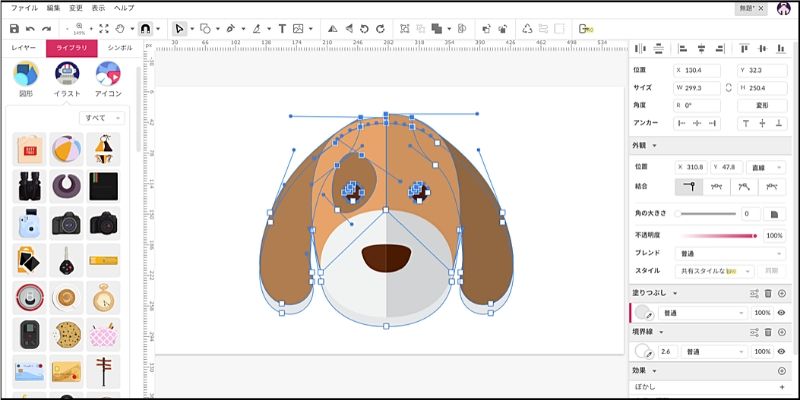Viewport: 800px width, 400px height.
Task: Toggle the magnet snapping icon
Action: [146, 29]
